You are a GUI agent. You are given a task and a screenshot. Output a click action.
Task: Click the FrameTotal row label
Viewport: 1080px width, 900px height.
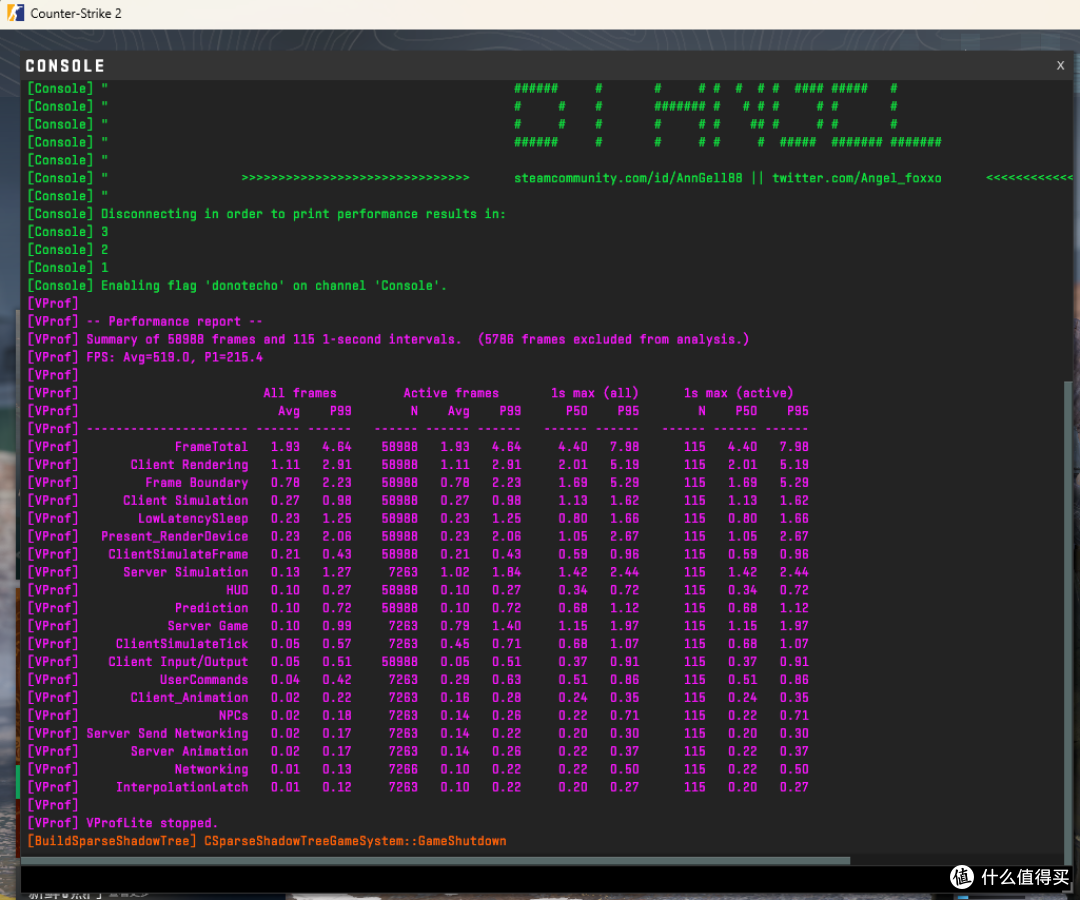click(x=211, y=447)
